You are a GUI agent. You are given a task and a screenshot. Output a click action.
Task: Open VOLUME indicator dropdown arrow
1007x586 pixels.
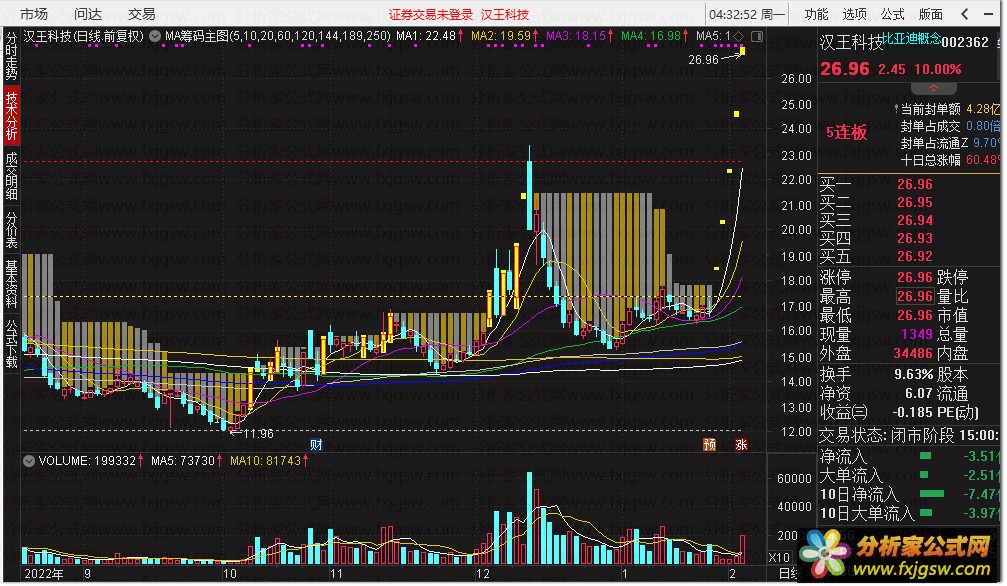[29, 461]
